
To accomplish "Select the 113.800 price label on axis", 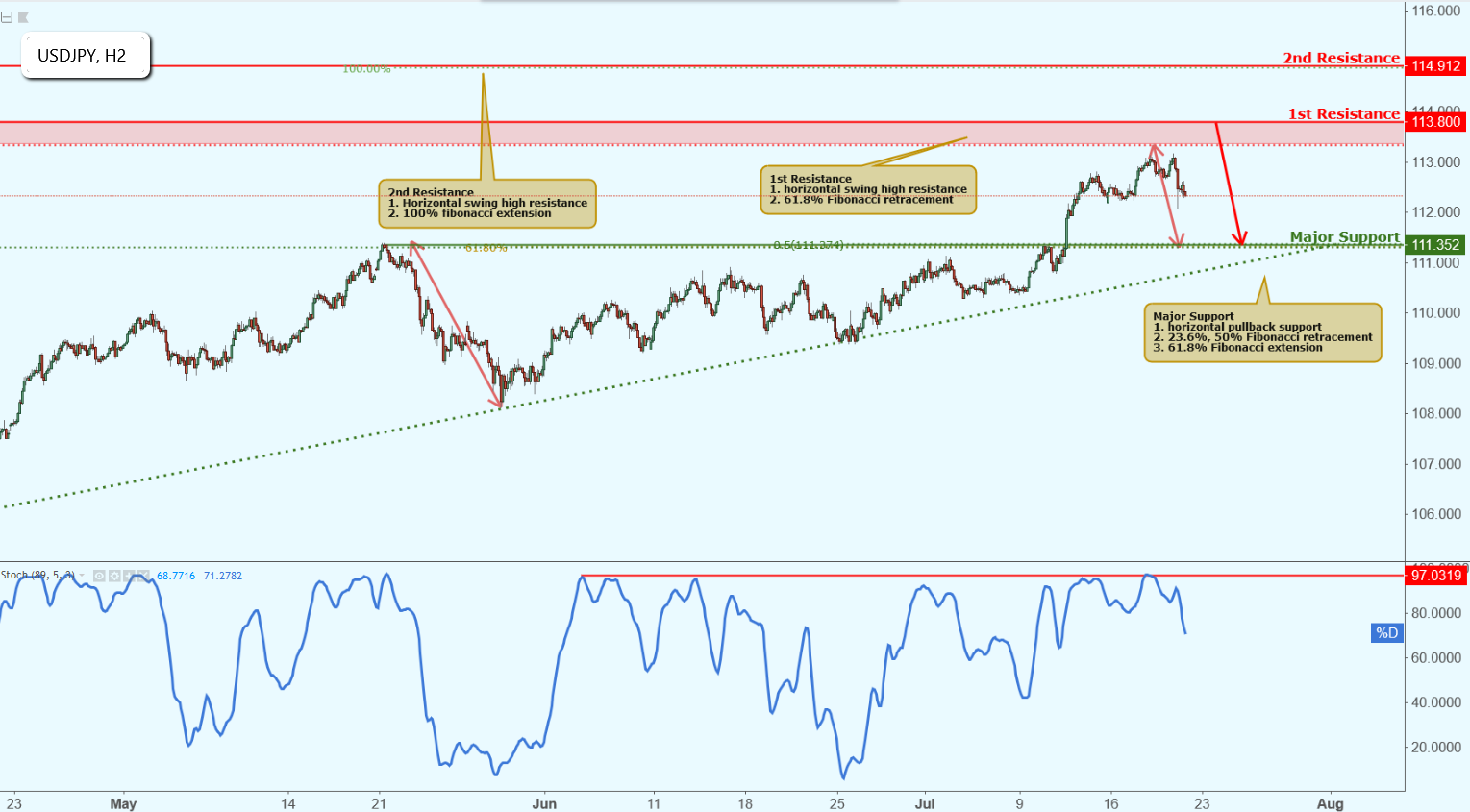I will click(x=1435, y=122).
